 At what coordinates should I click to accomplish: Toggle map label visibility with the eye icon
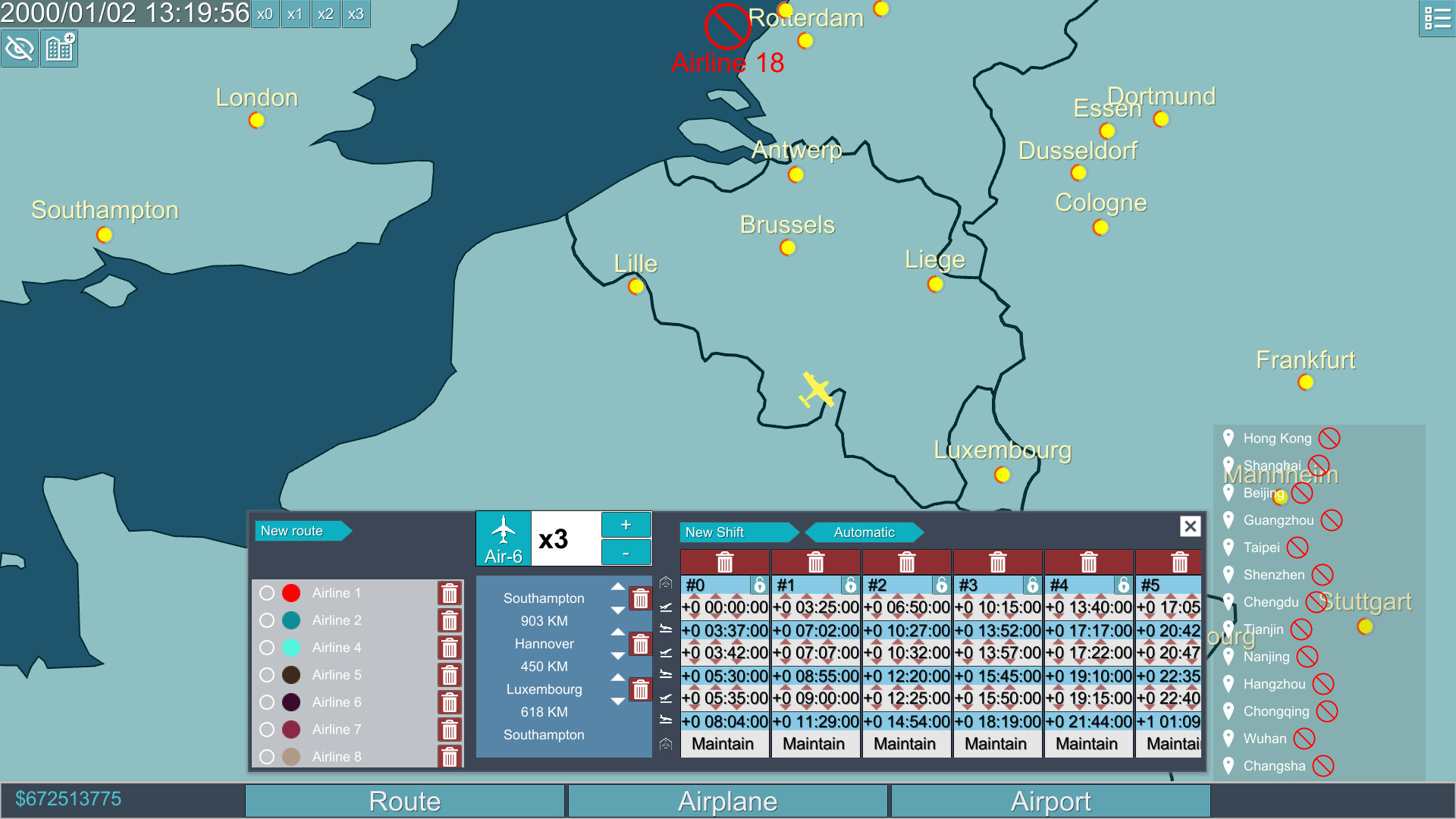point(20,47)
